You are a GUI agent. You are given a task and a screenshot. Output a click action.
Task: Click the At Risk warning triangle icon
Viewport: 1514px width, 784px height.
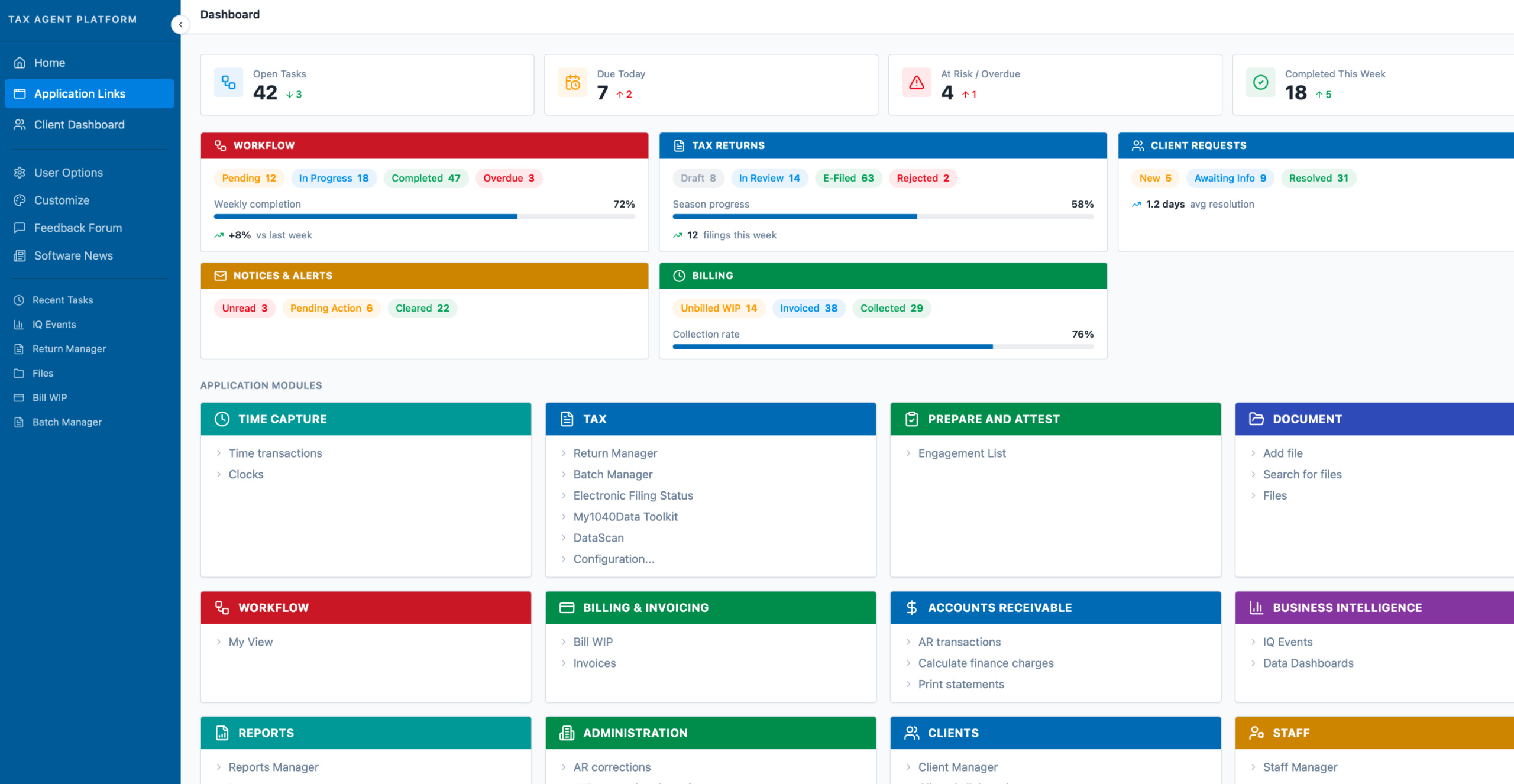917,82
